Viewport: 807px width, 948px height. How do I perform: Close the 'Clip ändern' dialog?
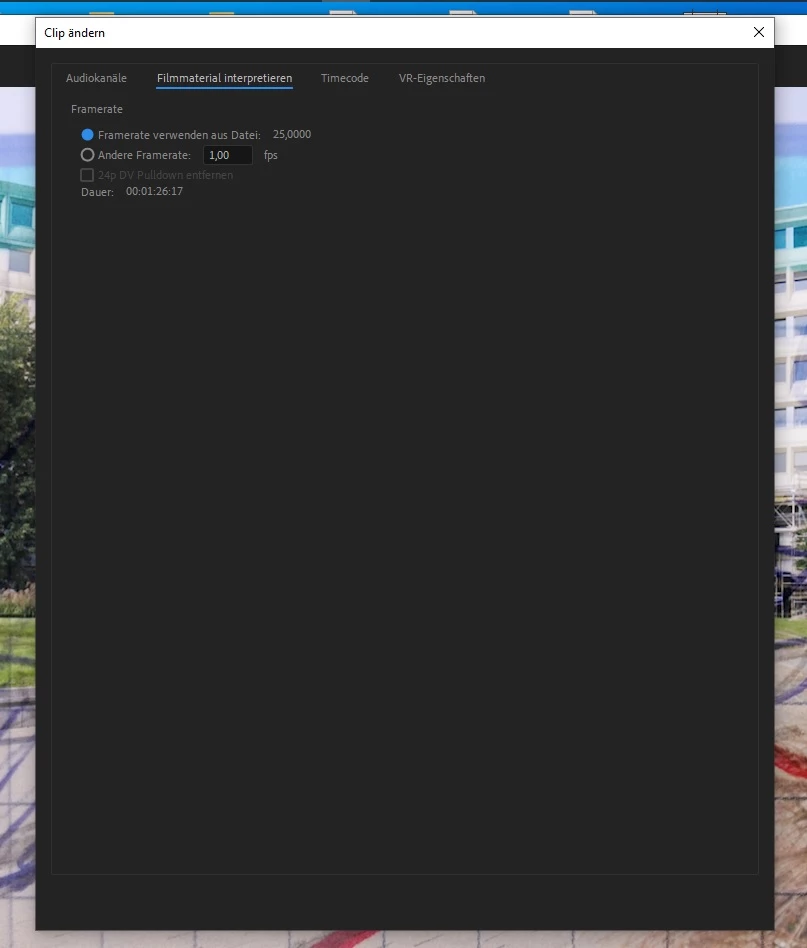click(x=759, y=32)
